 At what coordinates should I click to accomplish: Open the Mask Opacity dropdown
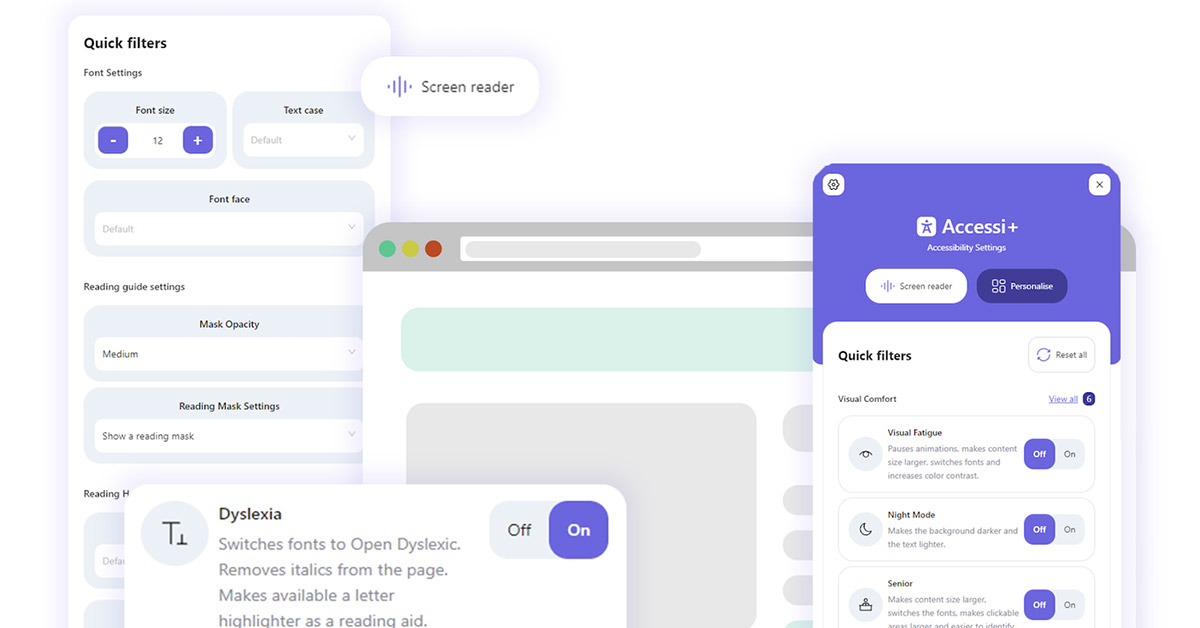point(229,354)
